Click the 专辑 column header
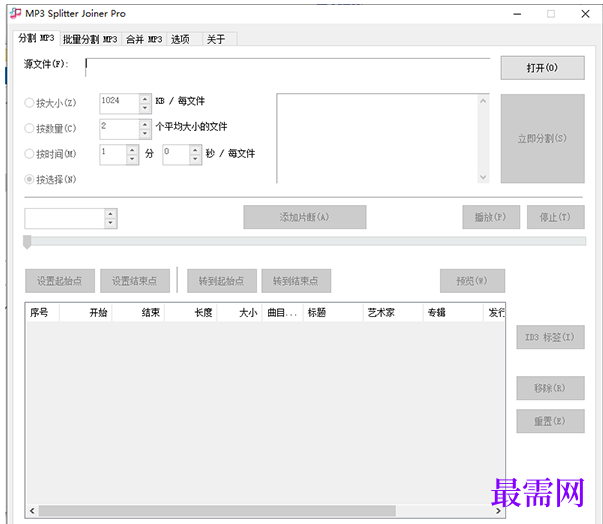Screen dimensions: 603x524 tap(453, 313)
